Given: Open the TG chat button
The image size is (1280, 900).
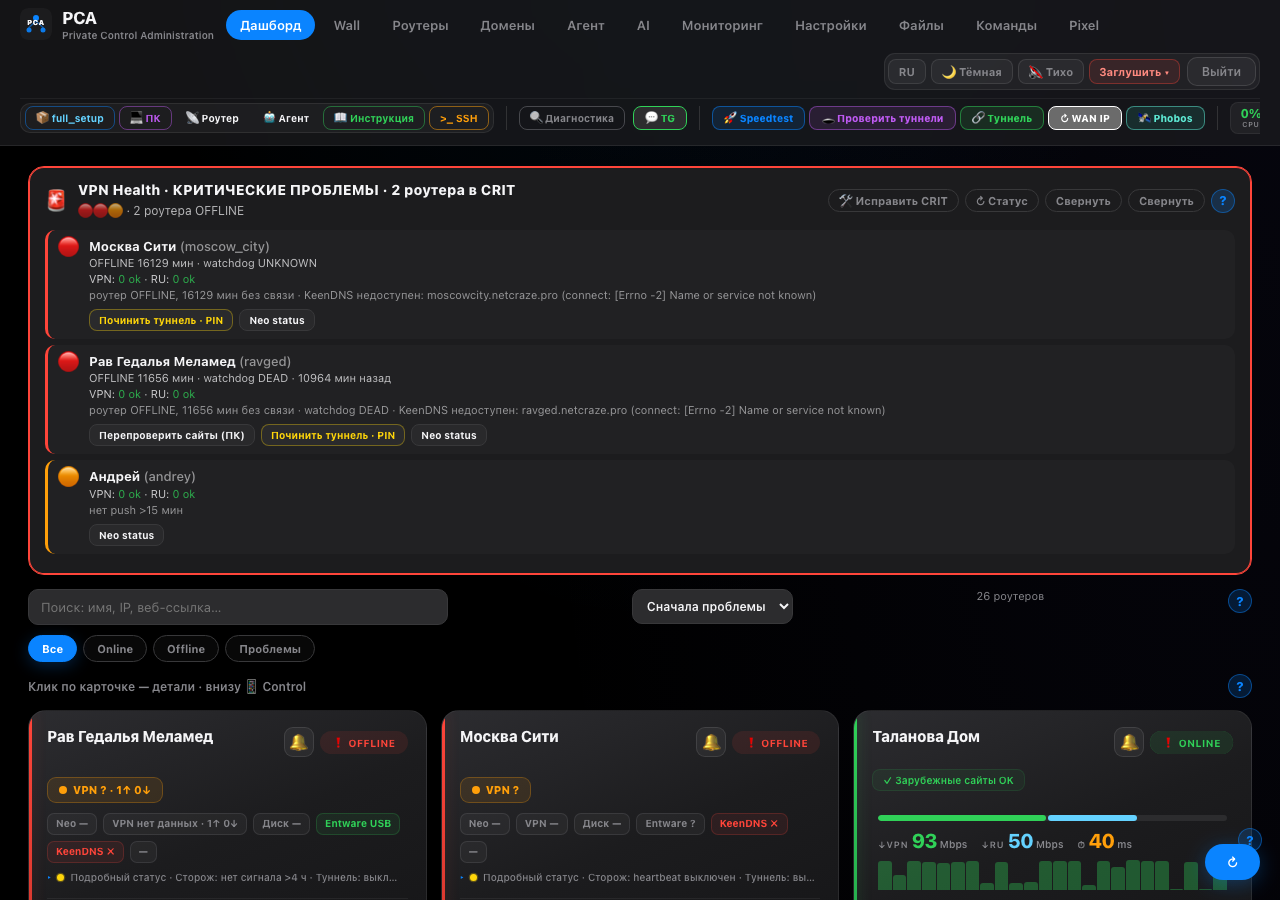Looking at the screenshot, I should coord(660,118).
